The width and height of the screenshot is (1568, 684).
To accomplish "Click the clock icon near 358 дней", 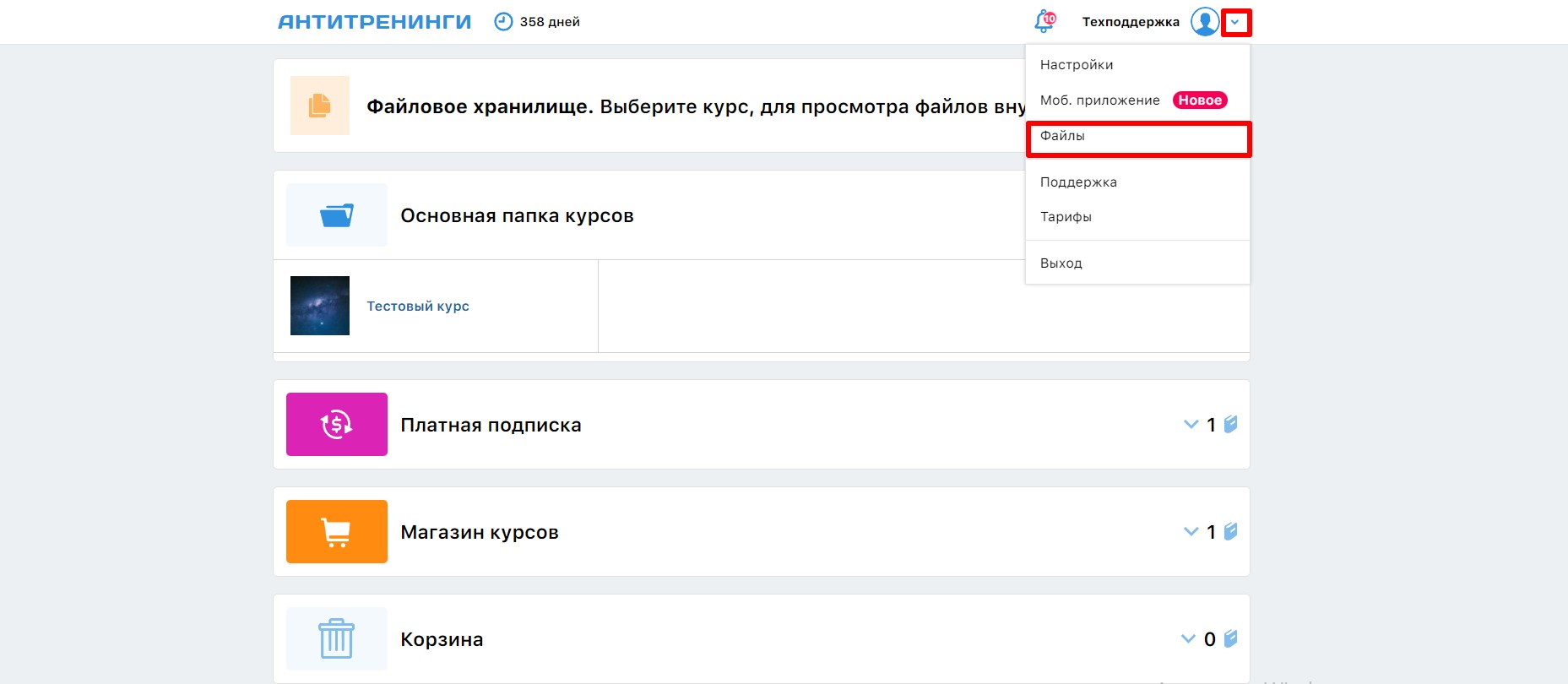I will click(503, 22).
